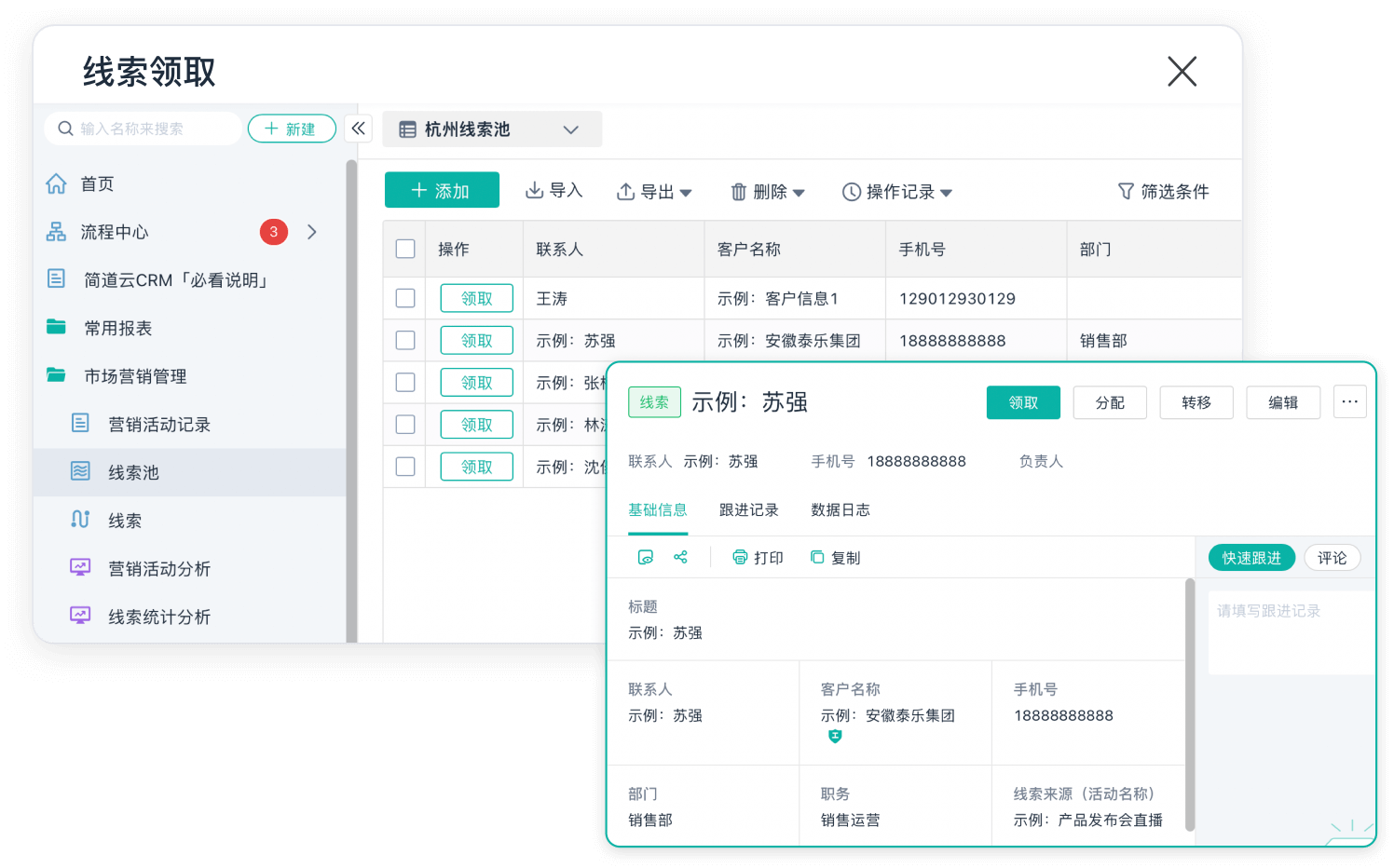The image size is (1394, 868).
Task: Toggle the select-all checkbox in table header
Action: 405,249
